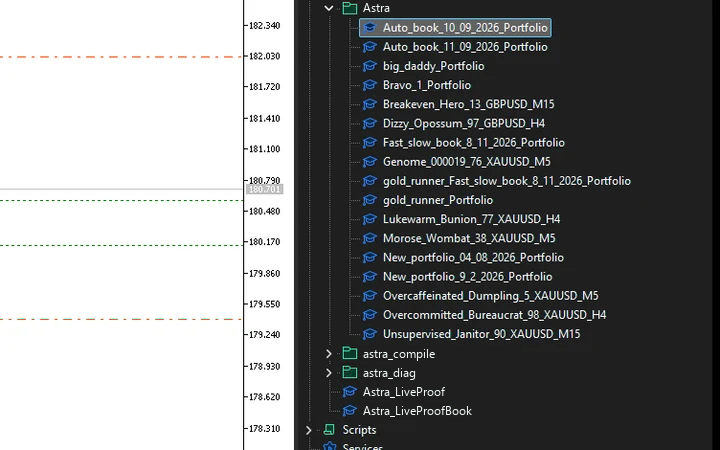The height and width of the screenshot is (450, 720).
Task: Click the gold_runner_Portfolio expert icon
Action: point(370,200)
